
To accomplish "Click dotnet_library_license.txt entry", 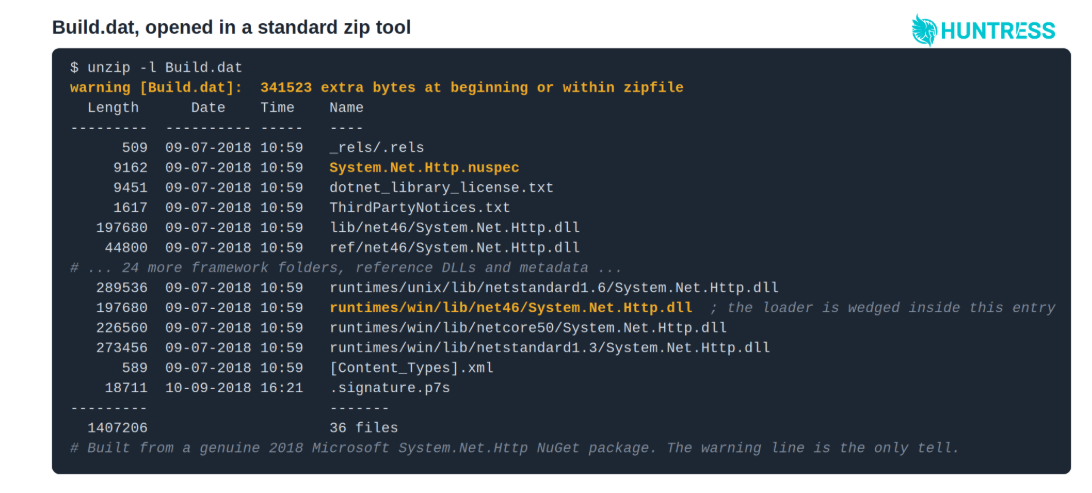I will tap(442, 188).
